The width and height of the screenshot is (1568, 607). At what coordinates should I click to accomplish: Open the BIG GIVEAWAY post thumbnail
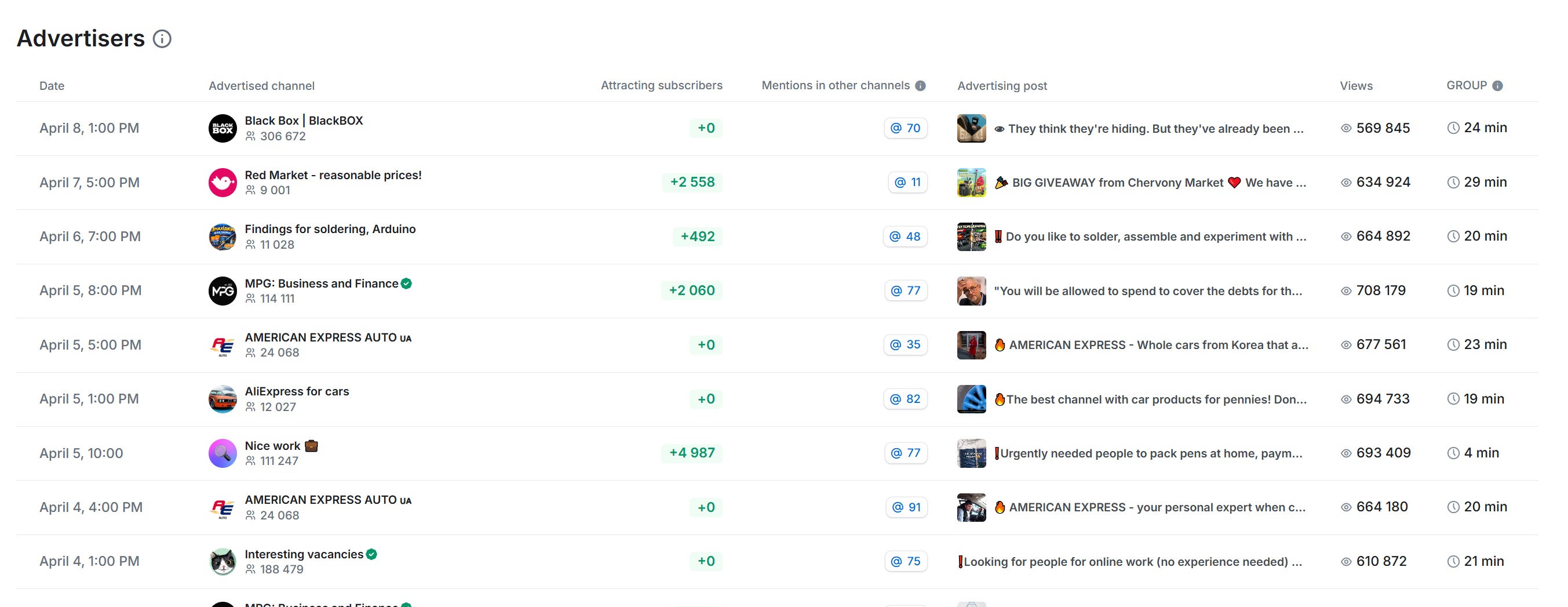pyautogui.click(x=972, y=183)
